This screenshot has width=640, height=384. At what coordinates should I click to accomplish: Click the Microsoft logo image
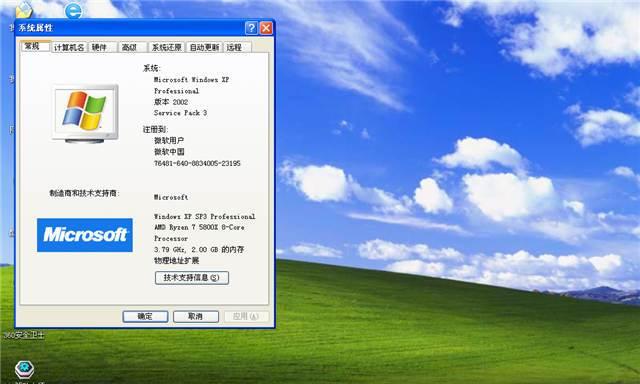point(85,235)
